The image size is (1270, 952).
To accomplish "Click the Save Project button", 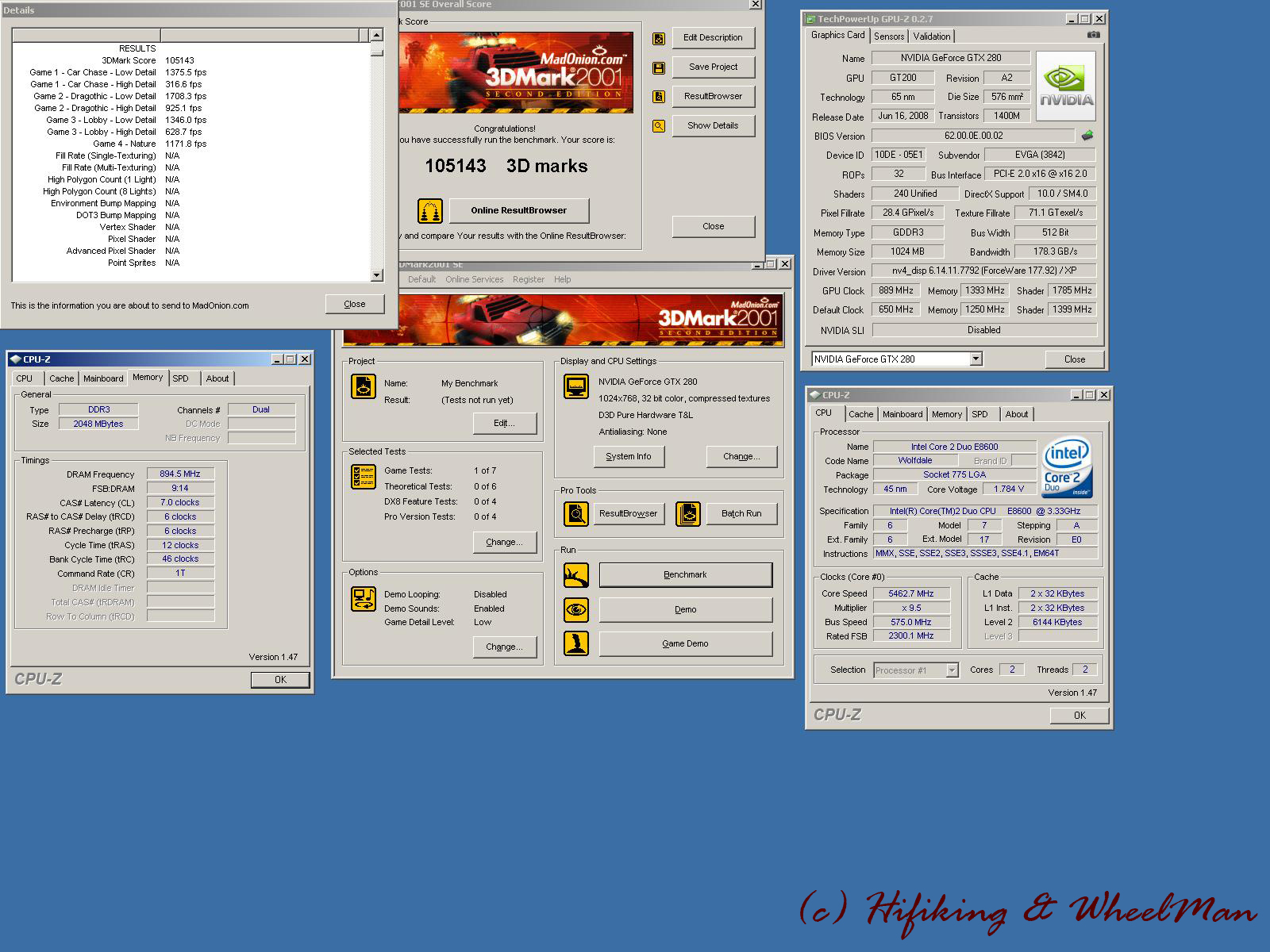I will coord(713,67).
